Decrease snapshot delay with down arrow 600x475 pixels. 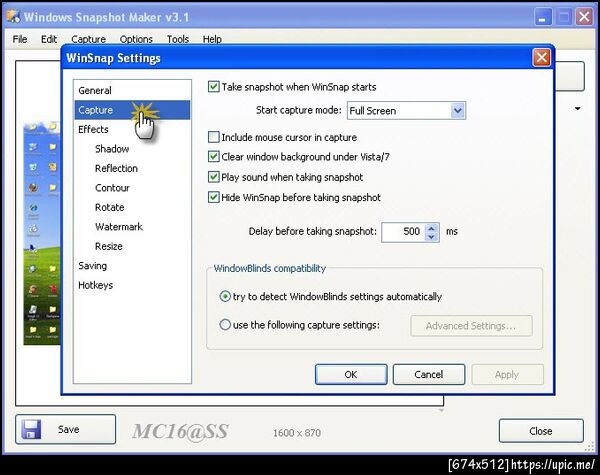[x=432, y=237]
